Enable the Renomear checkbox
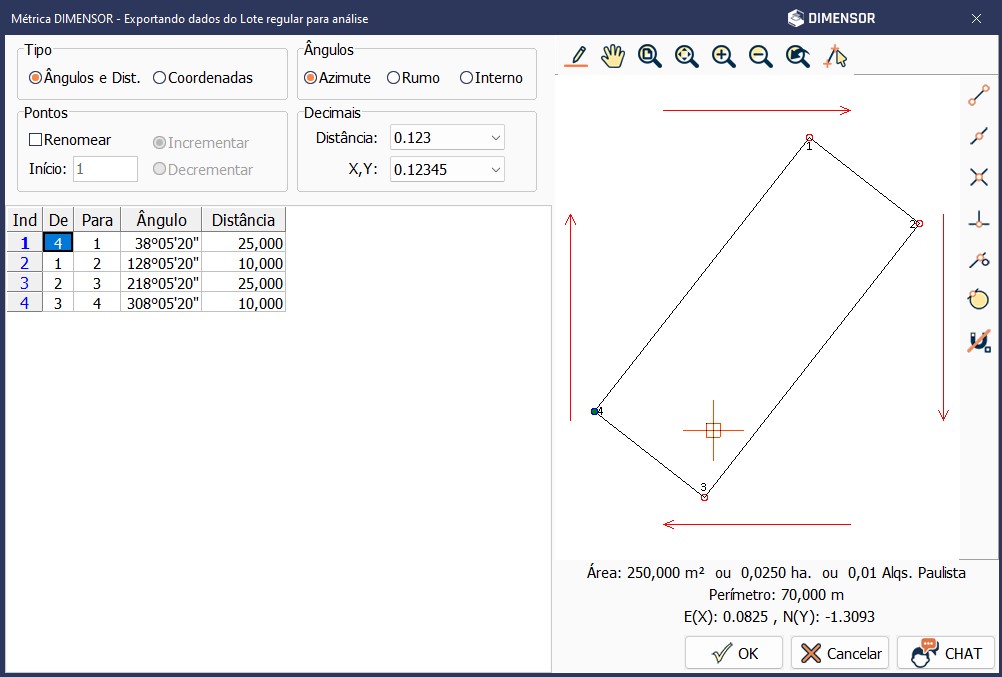This screenshot has width=1002, height=677. click(37, 139)
